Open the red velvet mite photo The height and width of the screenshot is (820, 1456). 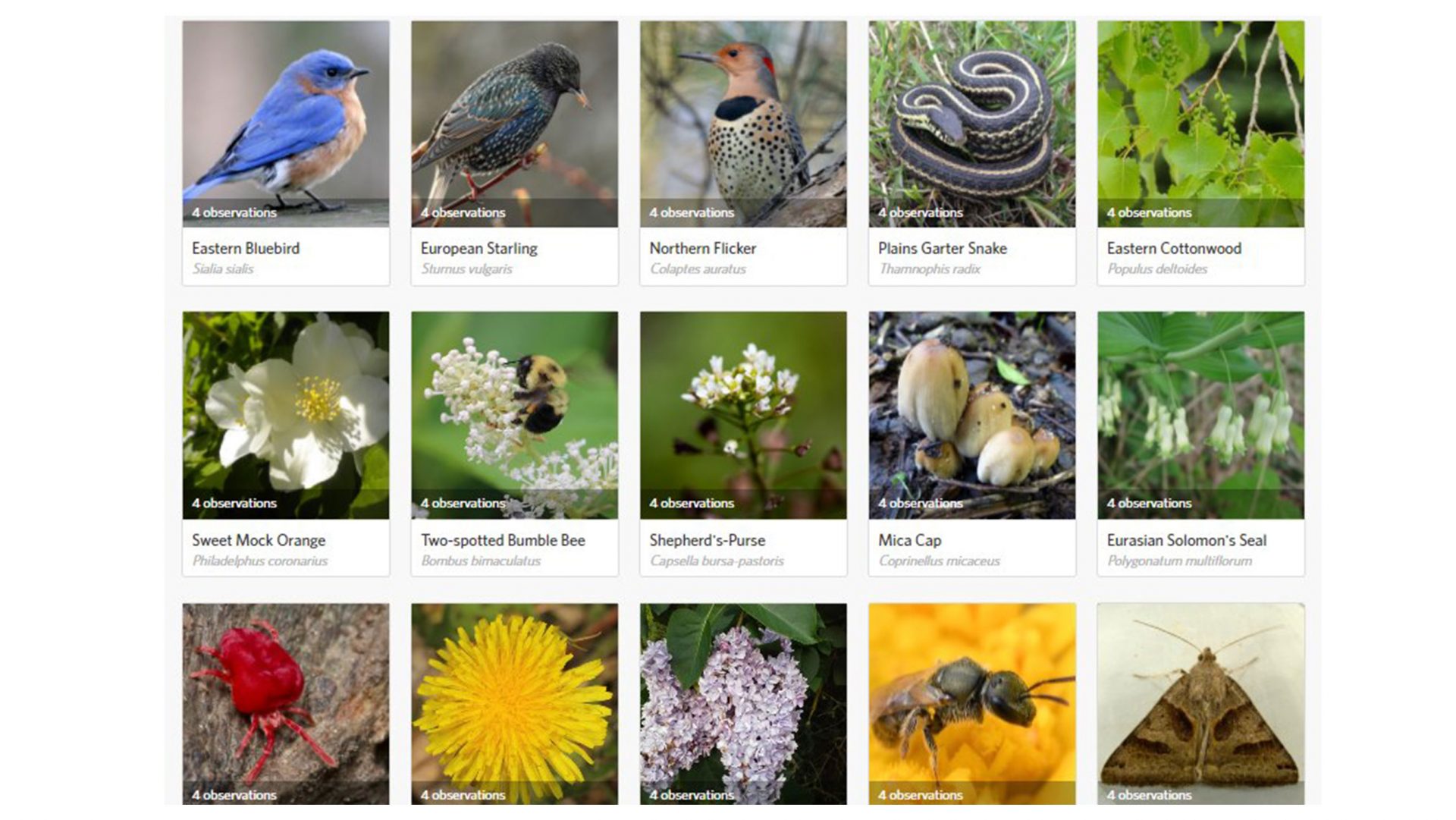click(286, 704)
